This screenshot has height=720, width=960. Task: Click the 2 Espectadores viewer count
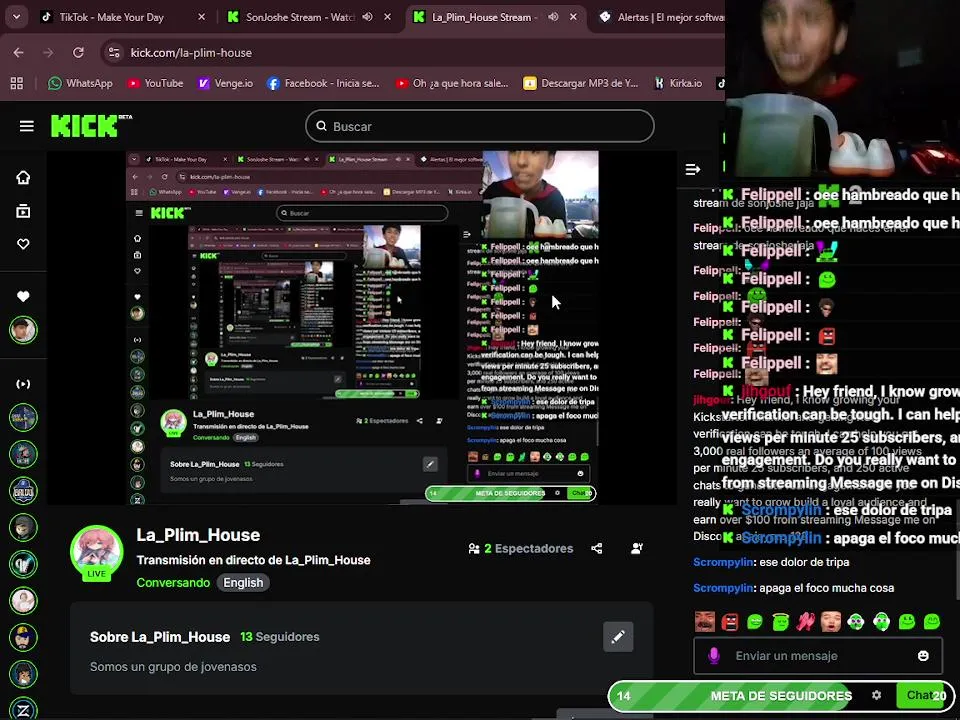click(521, 549)
